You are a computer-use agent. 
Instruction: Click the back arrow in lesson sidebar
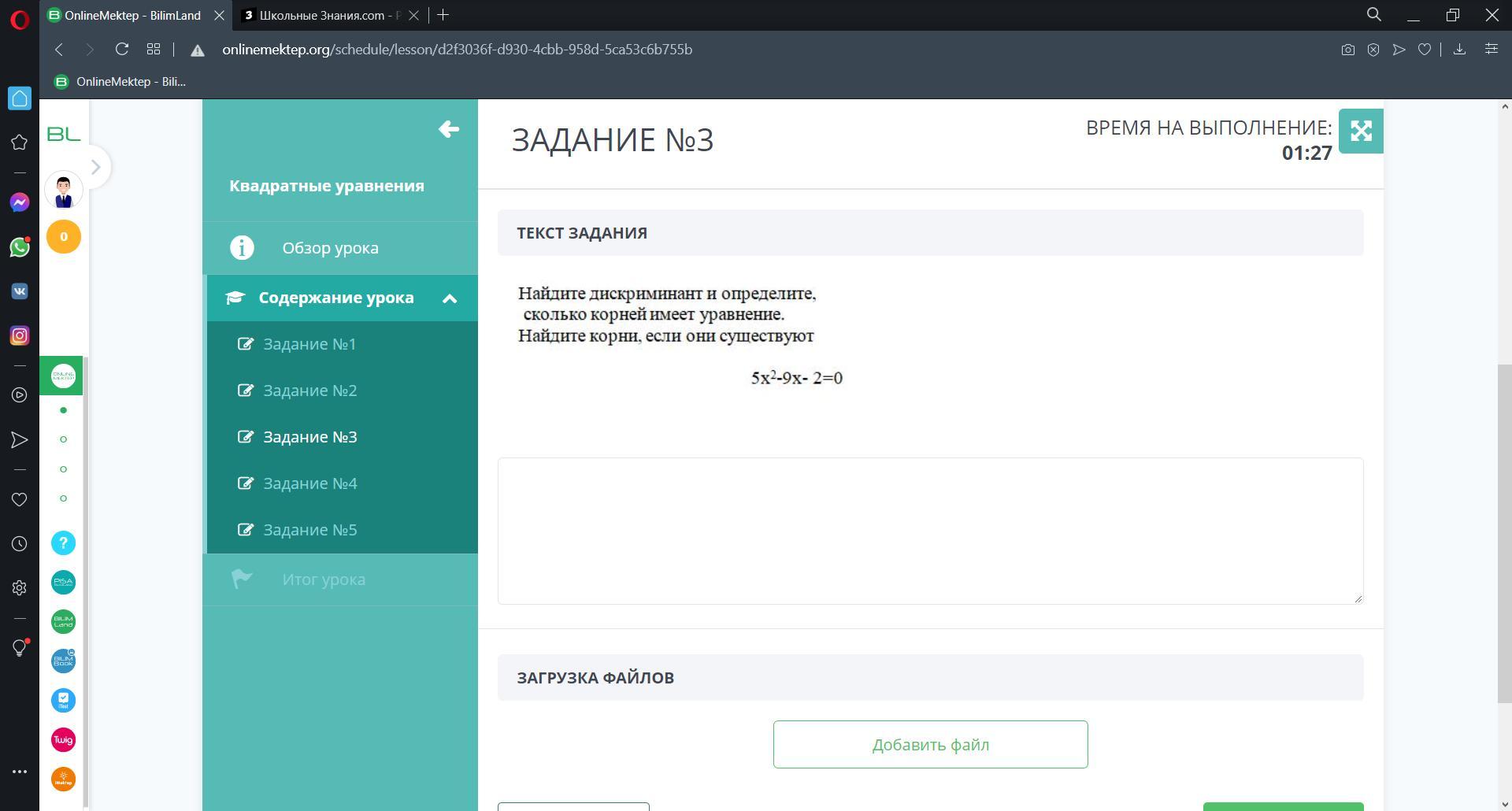[x=449, y=129]
